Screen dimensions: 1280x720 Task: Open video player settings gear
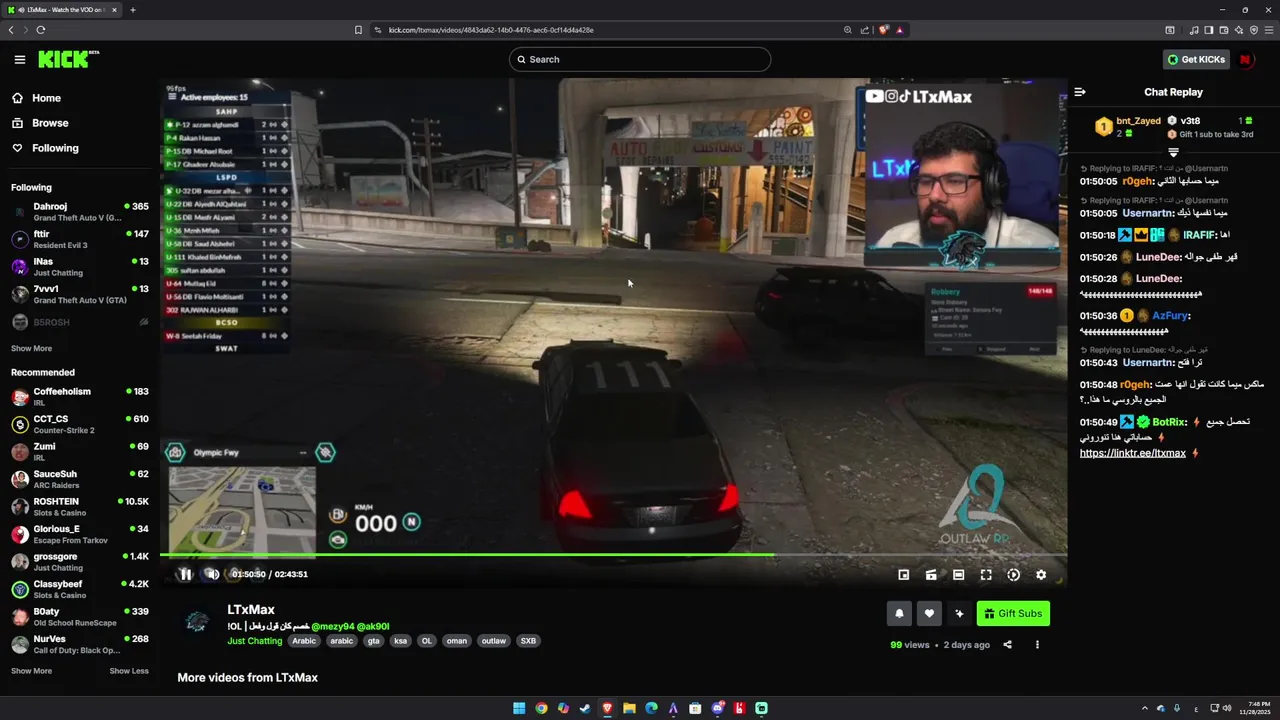(x=1041, y=575)
